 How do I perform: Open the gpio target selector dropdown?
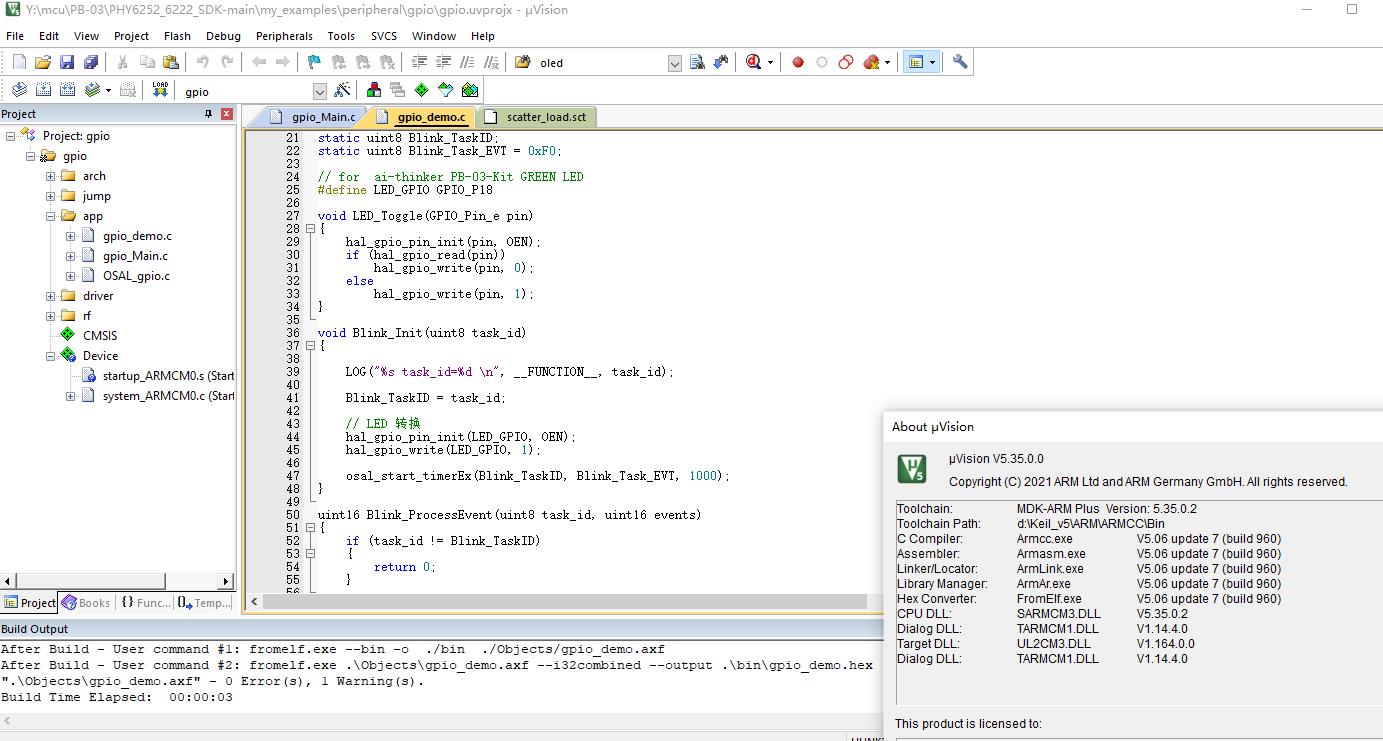point(320,91)
